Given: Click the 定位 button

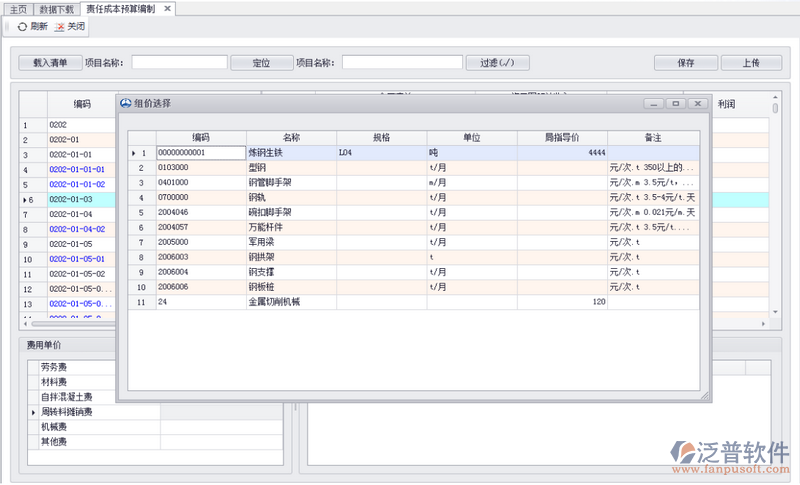Looking at the screenshot, I should (x=259, y=62).
